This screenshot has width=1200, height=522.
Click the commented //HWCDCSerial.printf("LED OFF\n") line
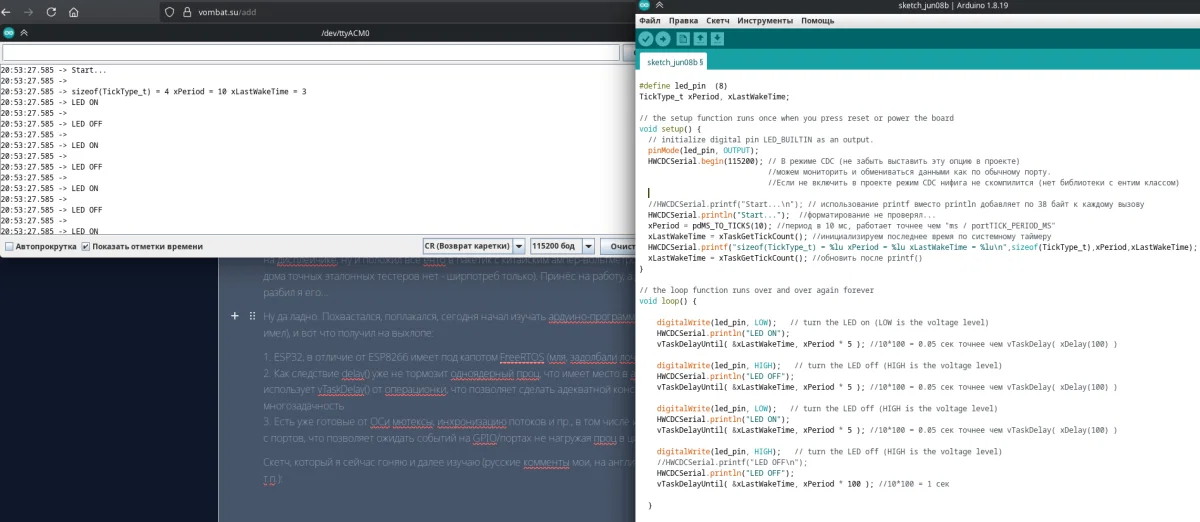(734, 463)
